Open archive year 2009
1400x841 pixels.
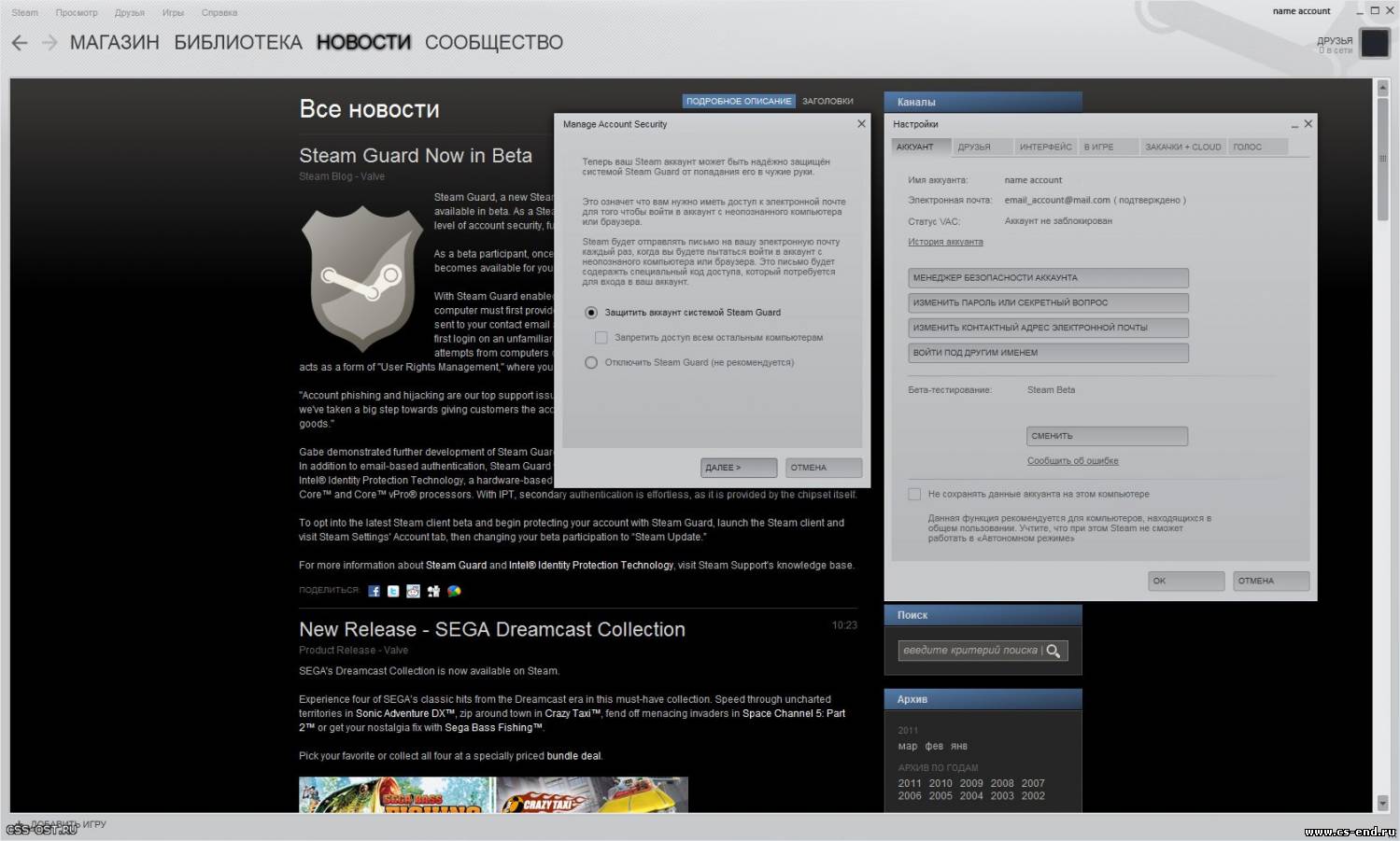(x=971, y=783)
